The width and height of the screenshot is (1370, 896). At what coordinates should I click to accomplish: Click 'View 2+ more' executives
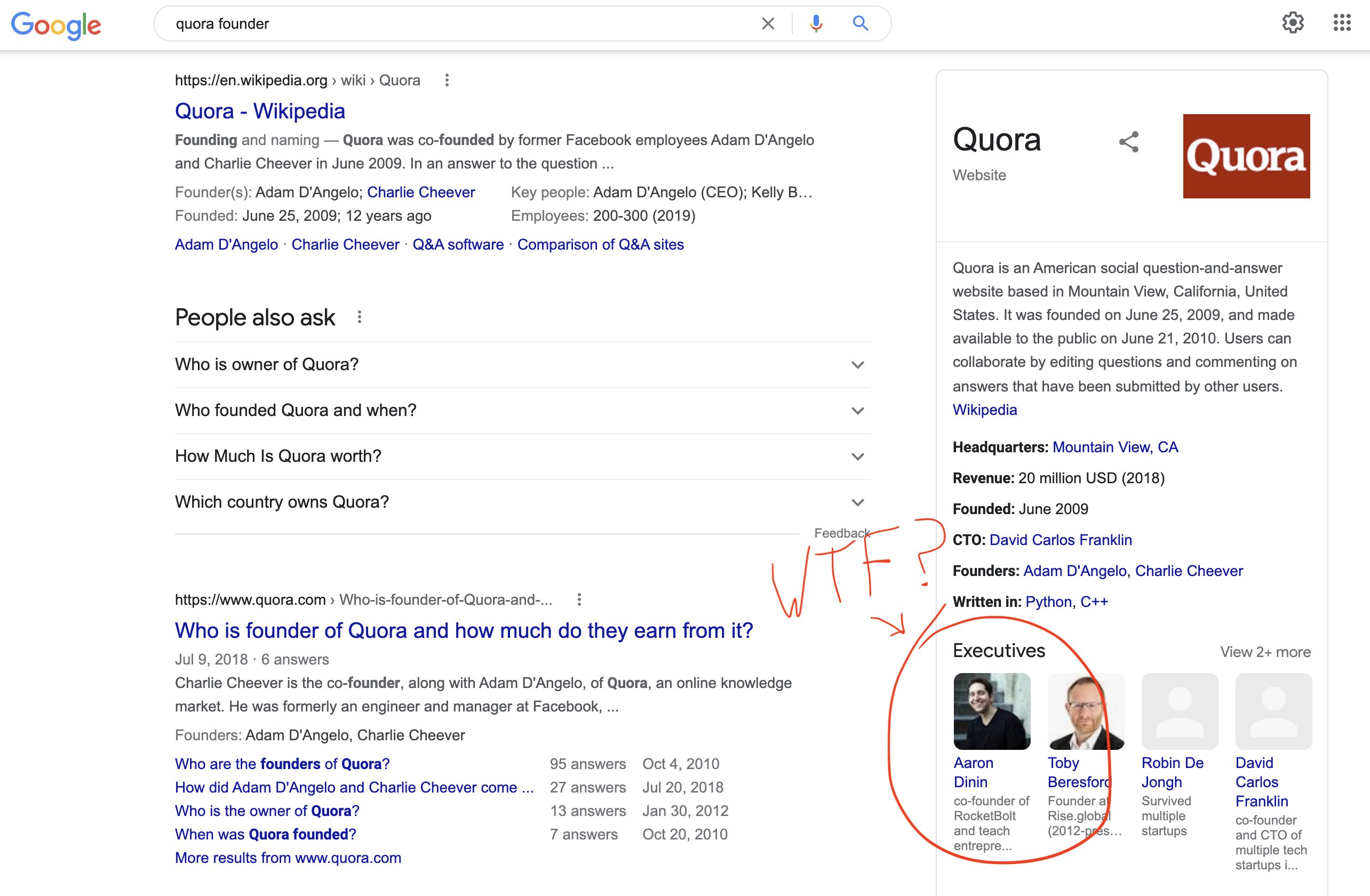pyautogui.click(x=1265, y=652)
